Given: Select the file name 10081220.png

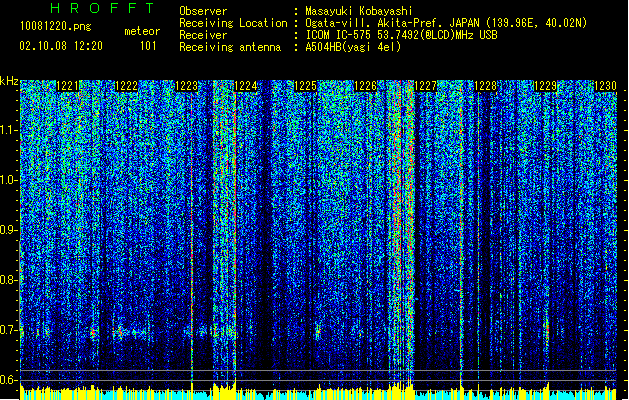Looking at the screenshot, I should [55, 26].
